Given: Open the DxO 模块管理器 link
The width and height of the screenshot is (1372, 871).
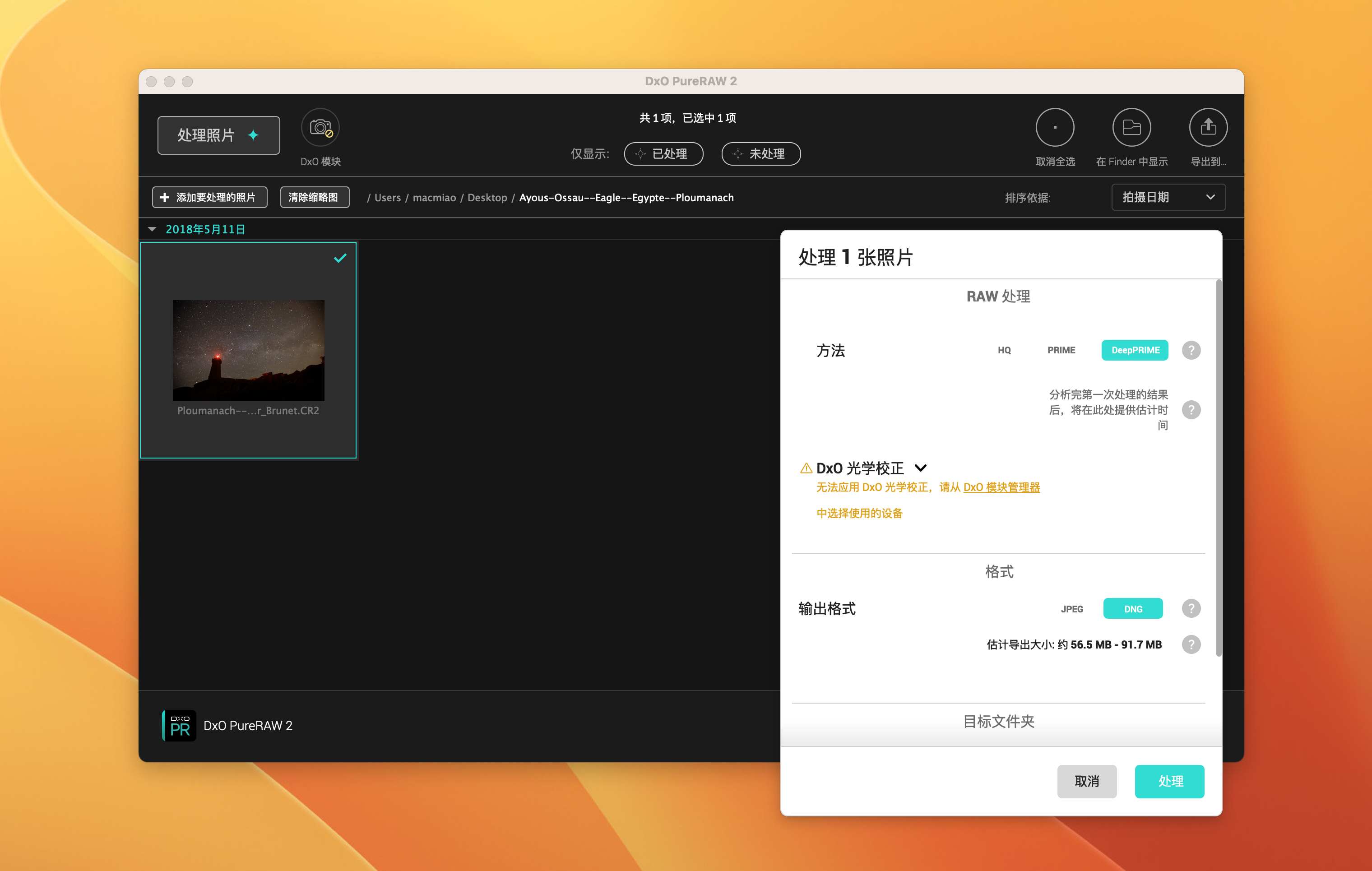Looking at the screenshot, I should tap(1001, 487).
